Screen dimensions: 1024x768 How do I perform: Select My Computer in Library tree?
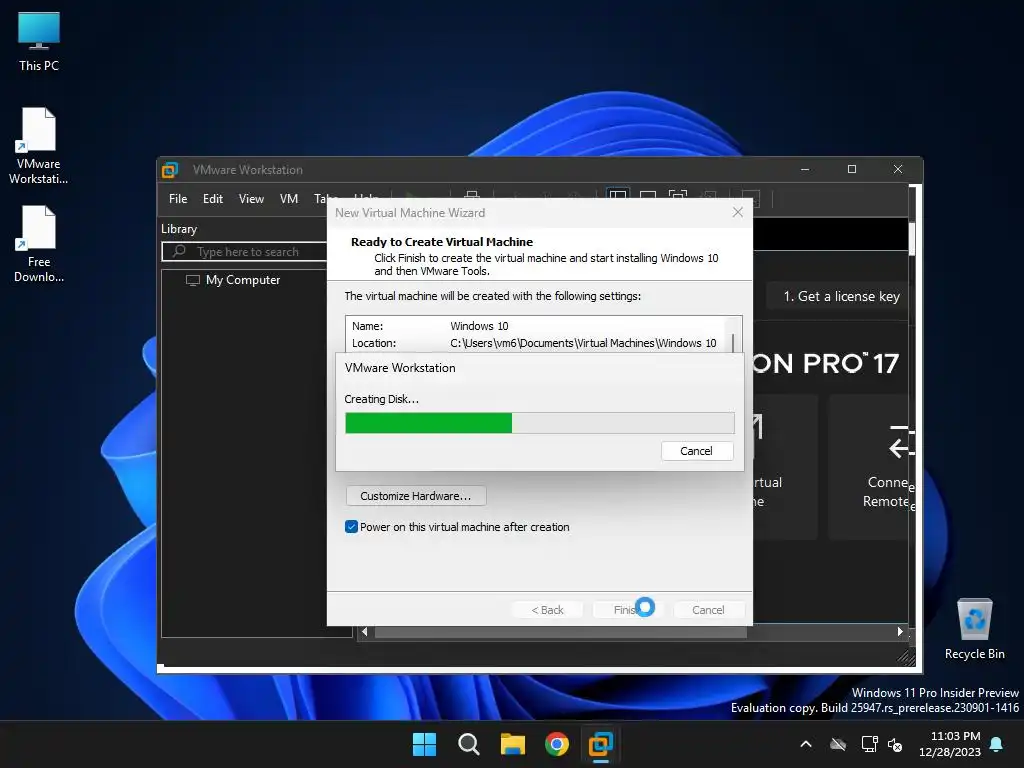click(x=242, y=280)
